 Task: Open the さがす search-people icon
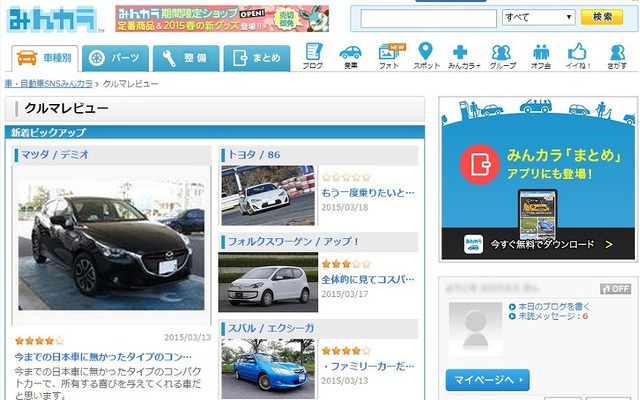pyautogui.click(x=617, y=56)
